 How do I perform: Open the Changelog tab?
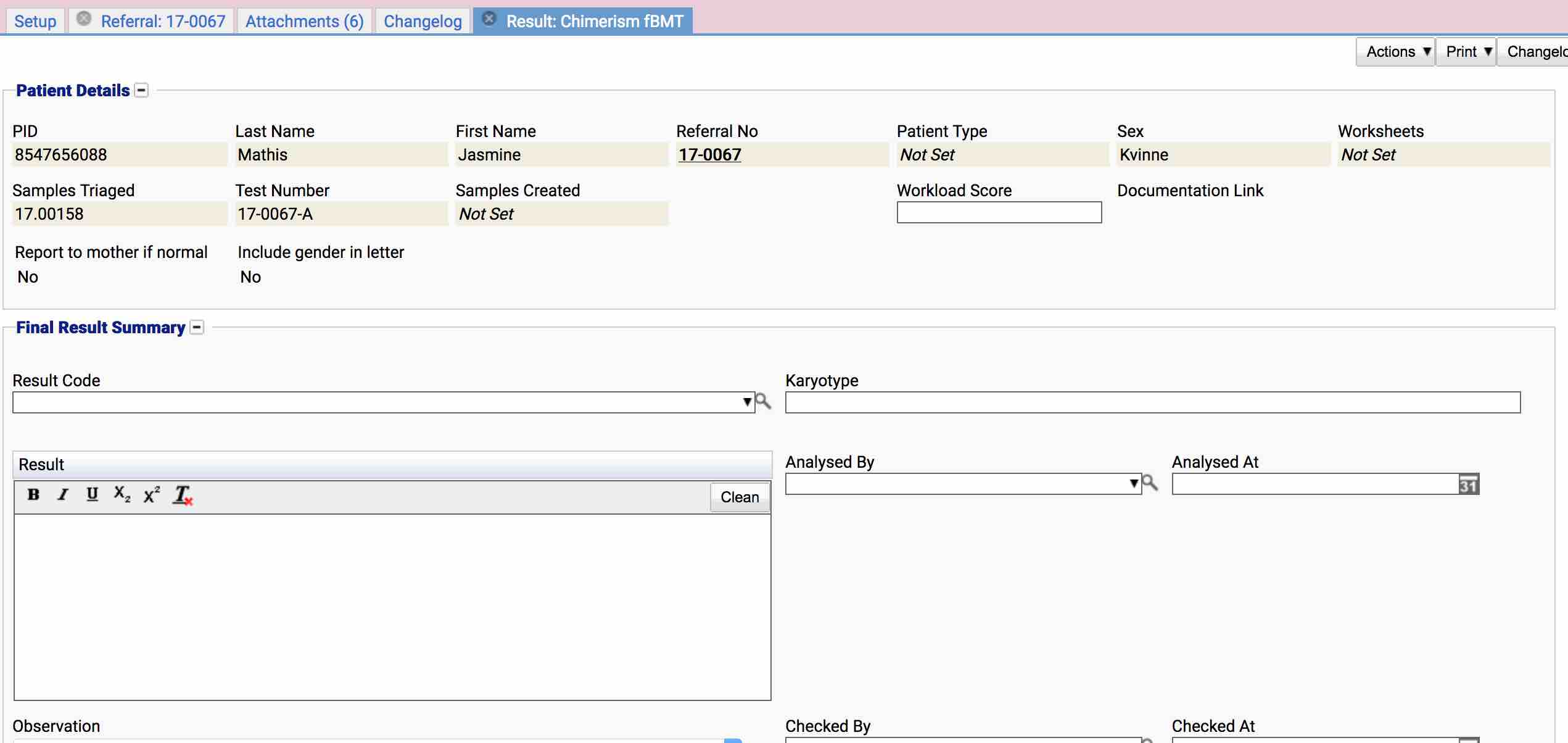(x=423, y=22)
